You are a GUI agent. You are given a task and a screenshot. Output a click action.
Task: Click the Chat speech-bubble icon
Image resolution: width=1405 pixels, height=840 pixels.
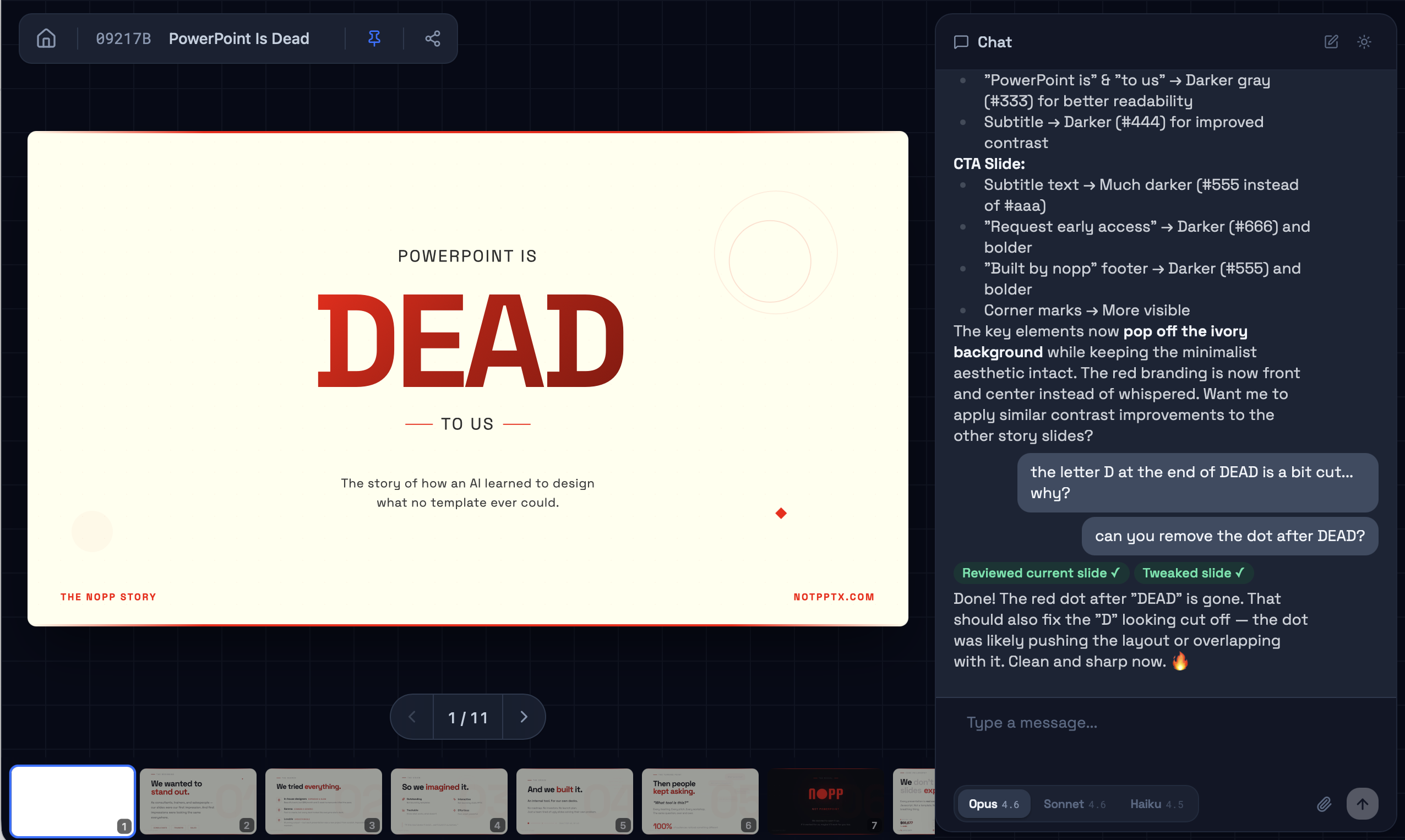tap(961, 42)
